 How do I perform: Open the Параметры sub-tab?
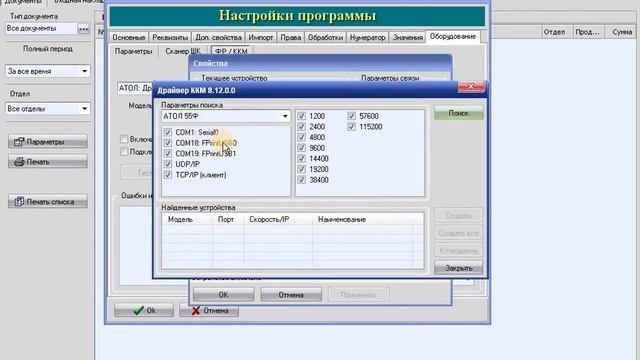(133, 51)
